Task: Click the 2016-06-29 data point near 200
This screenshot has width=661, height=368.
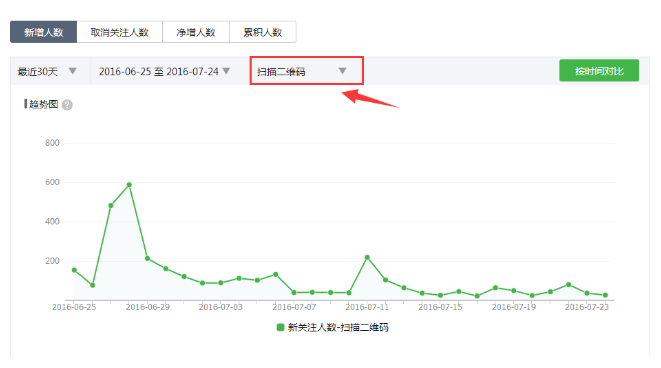Action: coord(148,258)
